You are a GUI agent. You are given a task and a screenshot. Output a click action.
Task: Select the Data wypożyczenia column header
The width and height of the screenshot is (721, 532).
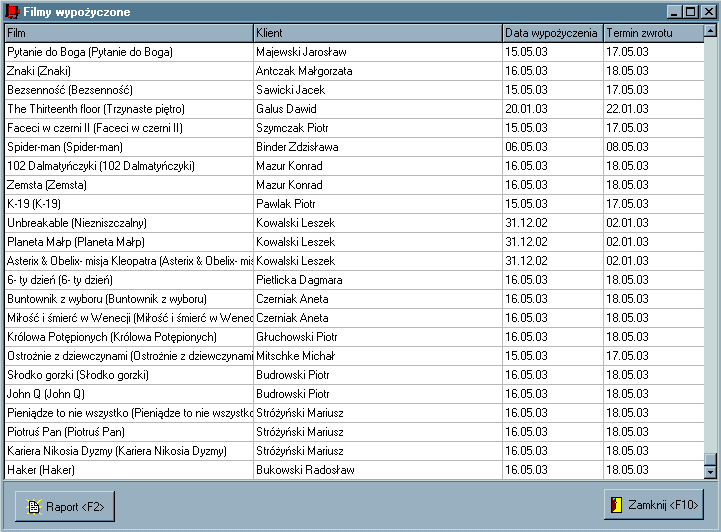pyautogui.click(x=552, y=33)
